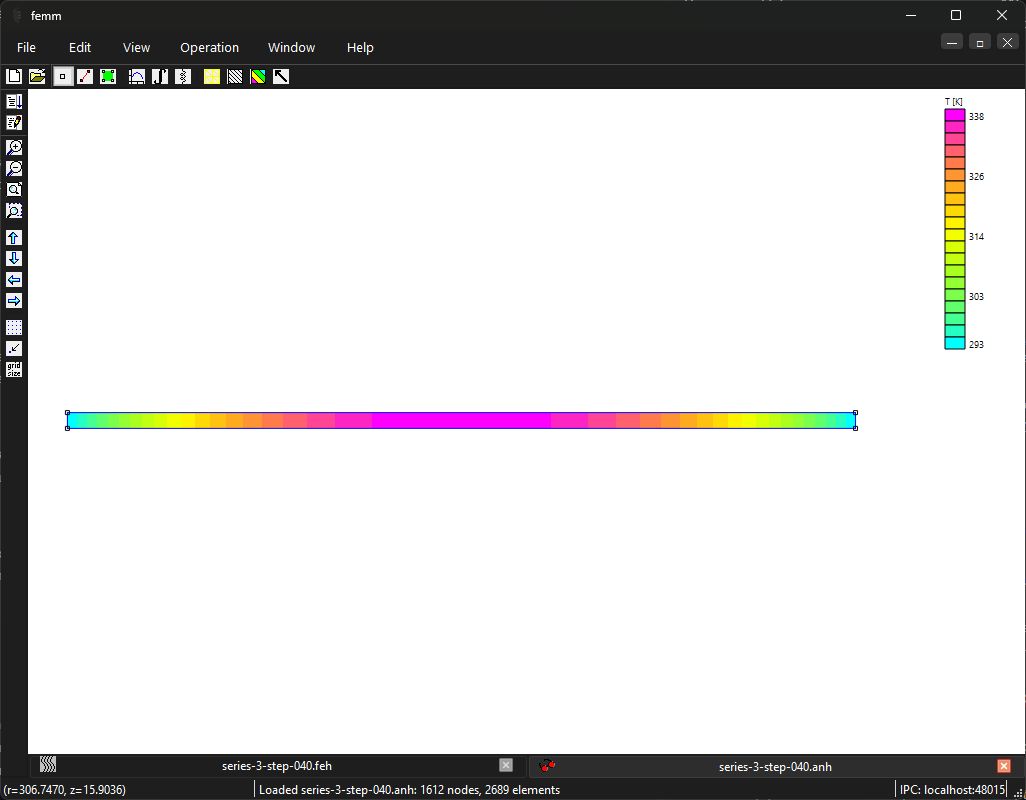
Task: Open the Window menu
Action: pos(291,48)
